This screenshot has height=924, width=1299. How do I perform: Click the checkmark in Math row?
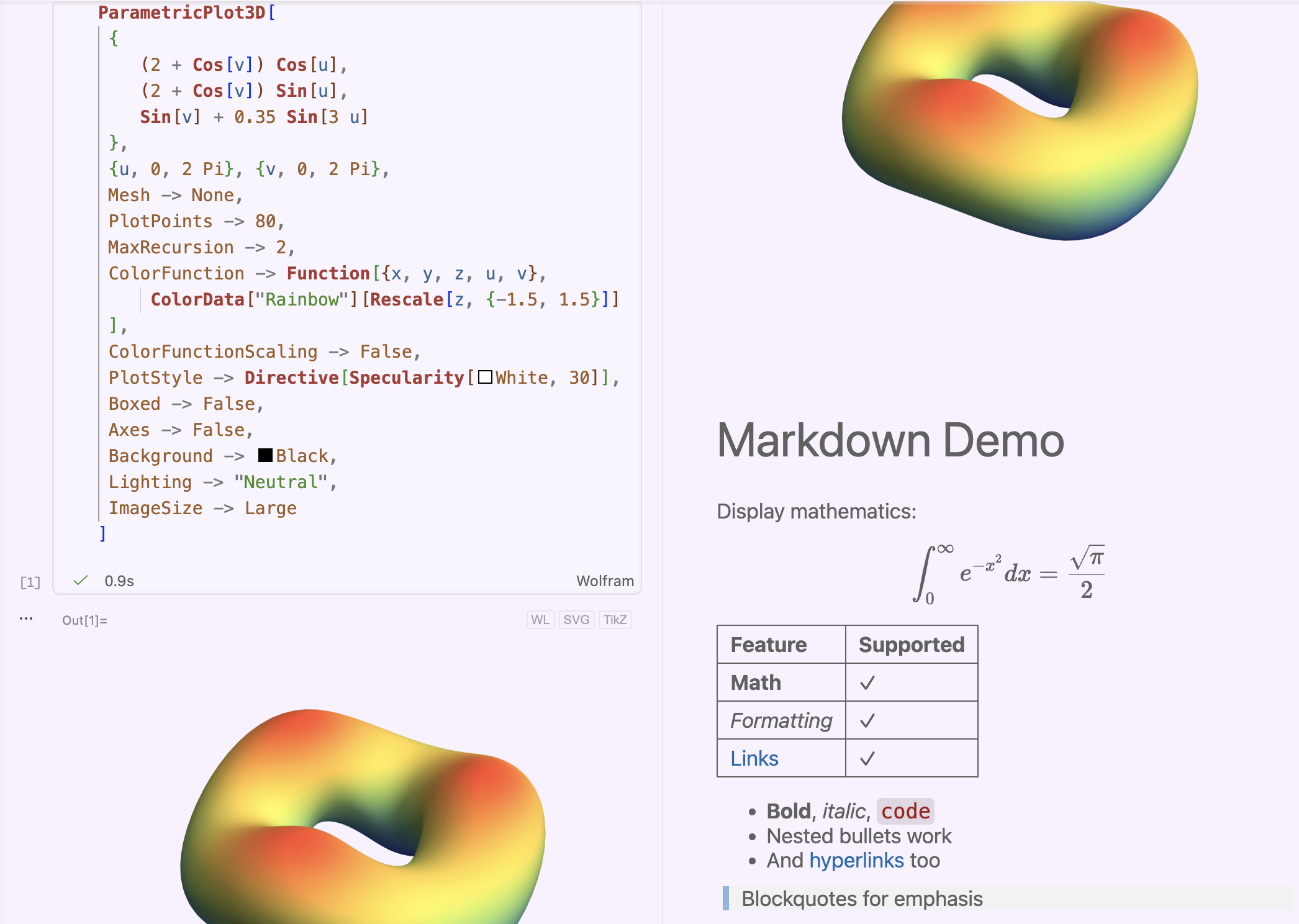click(x=867, y=682)
